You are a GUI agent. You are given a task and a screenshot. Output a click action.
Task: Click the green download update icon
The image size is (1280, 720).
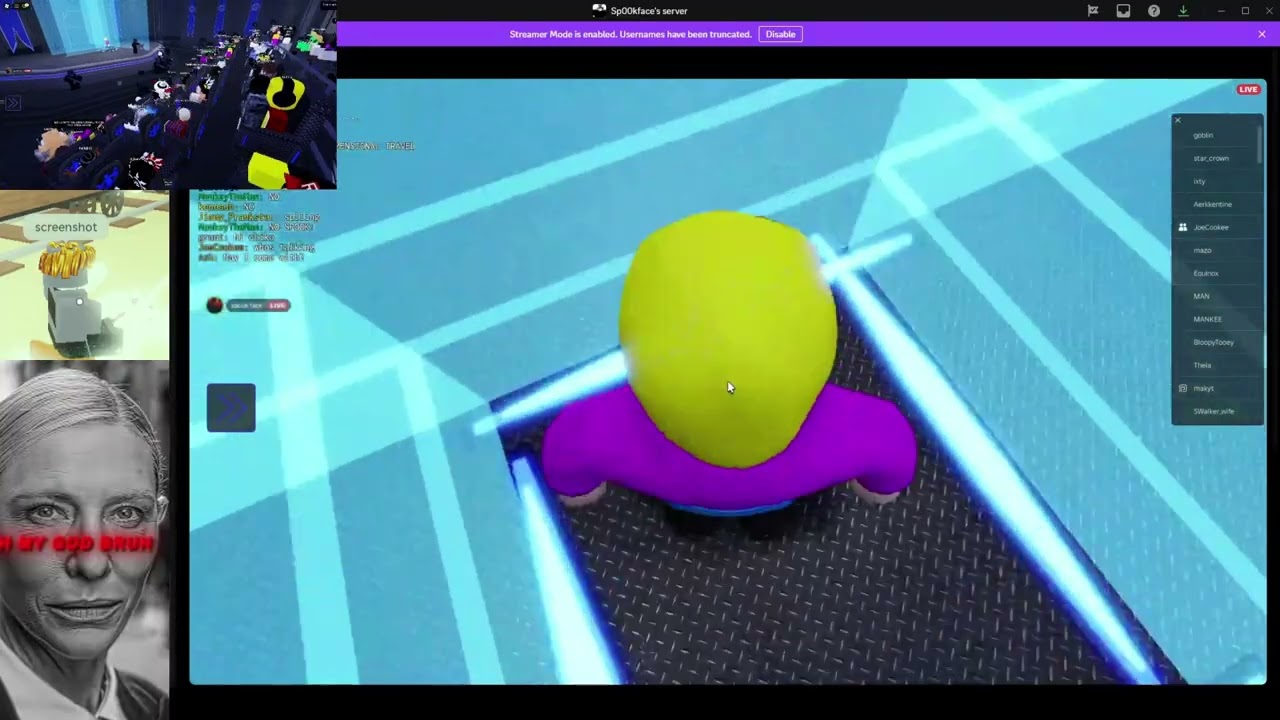pos(1183,11)
